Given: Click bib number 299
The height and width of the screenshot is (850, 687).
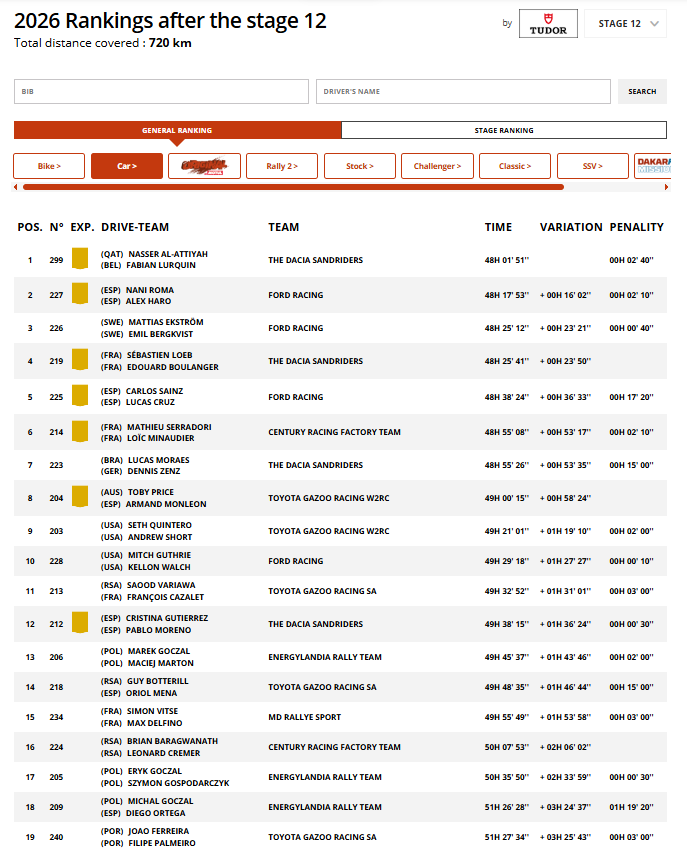Looking at the screenshot, I should pos(56,260).
